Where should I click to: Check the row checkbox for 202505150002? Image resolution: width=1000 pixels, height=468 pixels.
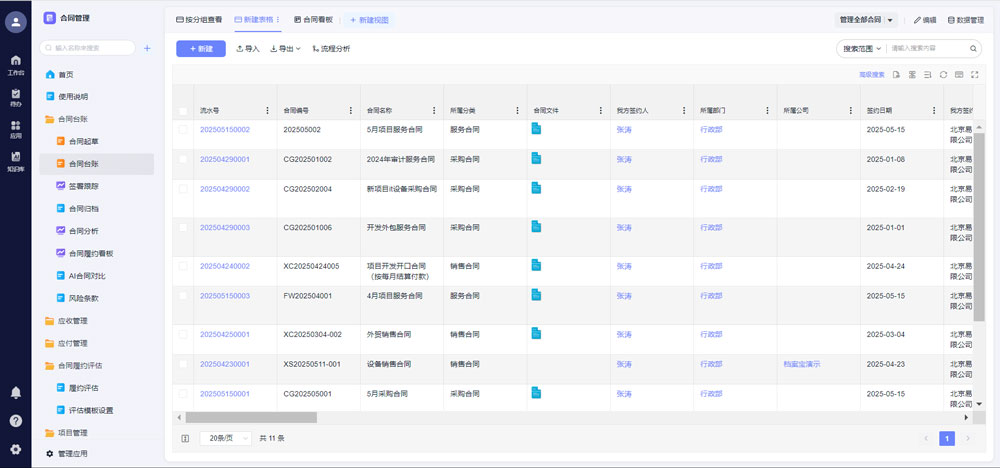pyautogui.click(x=183, y=130)
